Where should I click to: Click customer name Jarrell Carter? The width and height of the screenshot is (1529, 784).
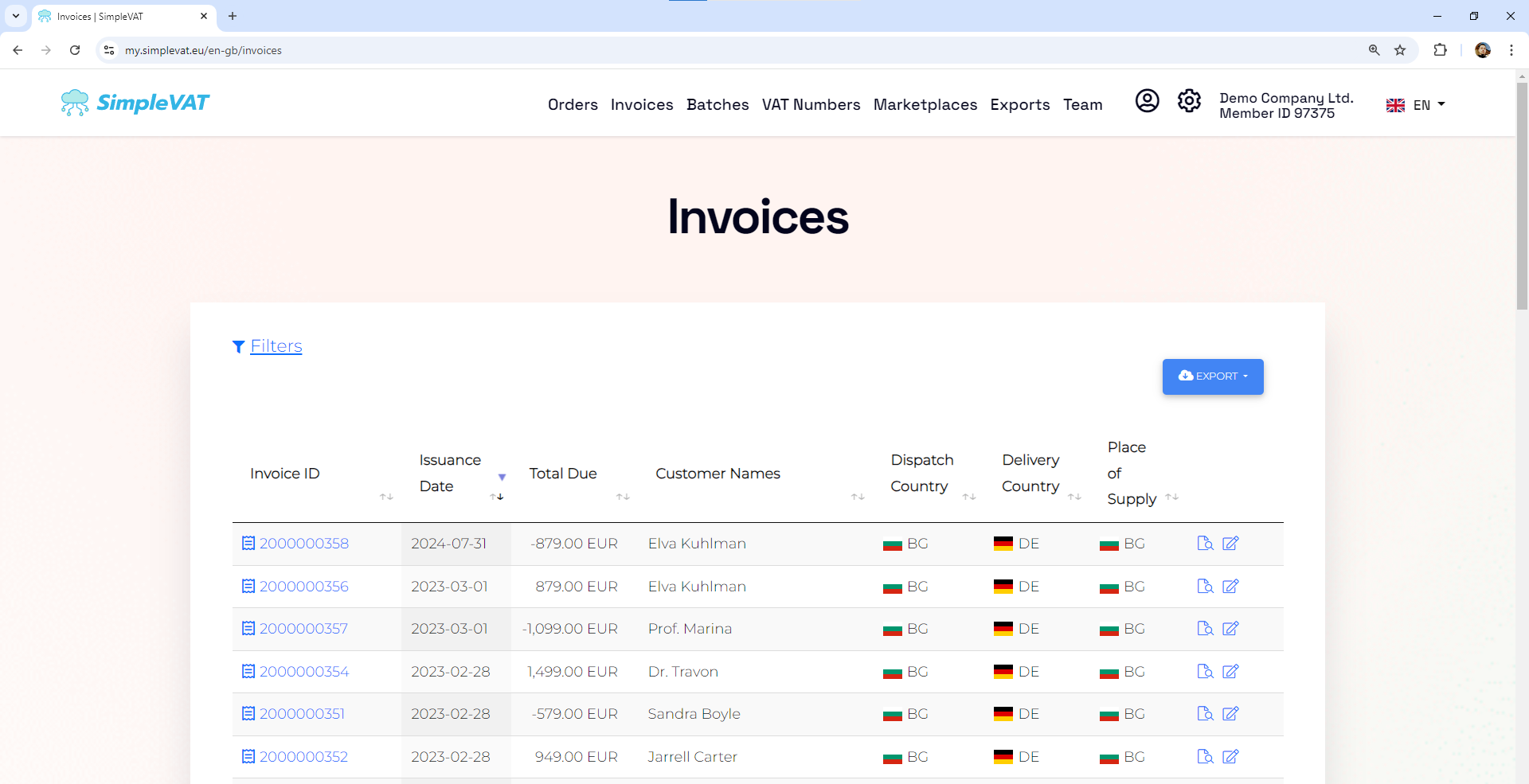click(692, 757)
